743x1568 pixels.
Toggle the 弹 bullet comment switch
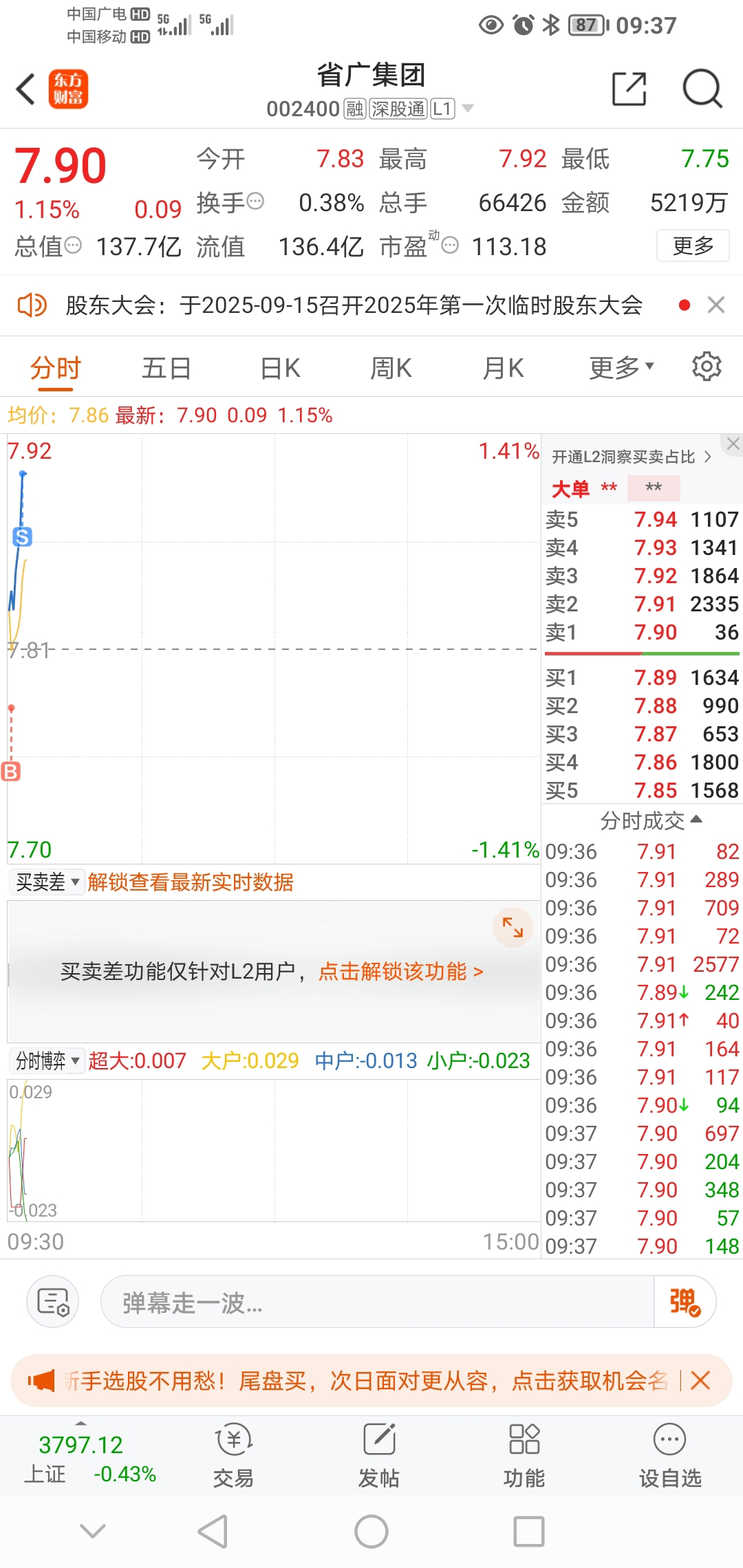[685, 1302]
